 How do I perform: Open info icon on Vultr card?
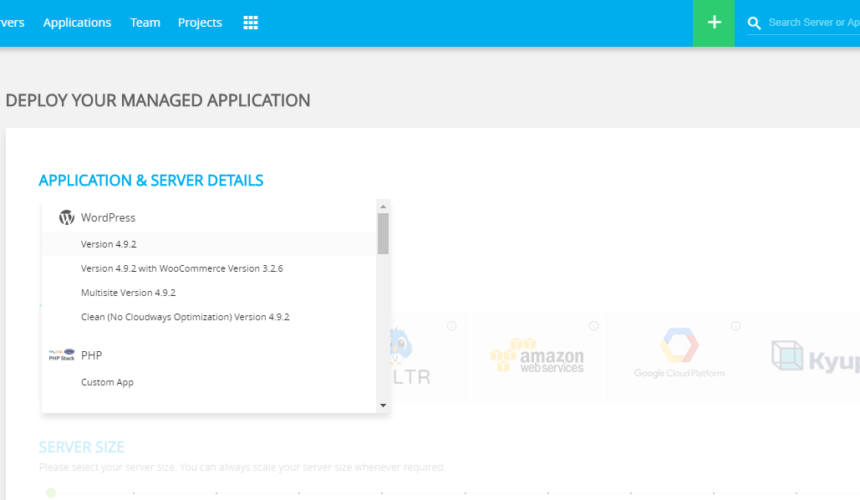point(451,326)
